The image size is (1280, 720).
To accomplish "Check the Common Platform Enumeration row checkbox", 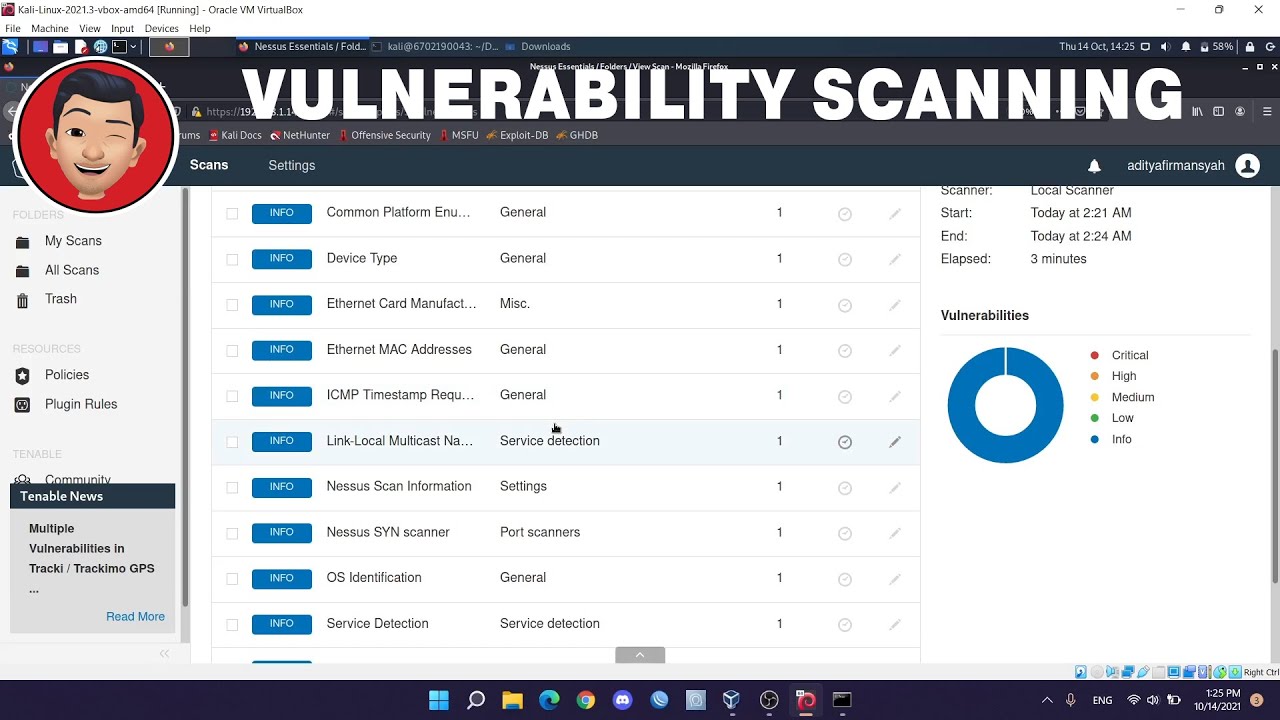I will click(232, 213).
